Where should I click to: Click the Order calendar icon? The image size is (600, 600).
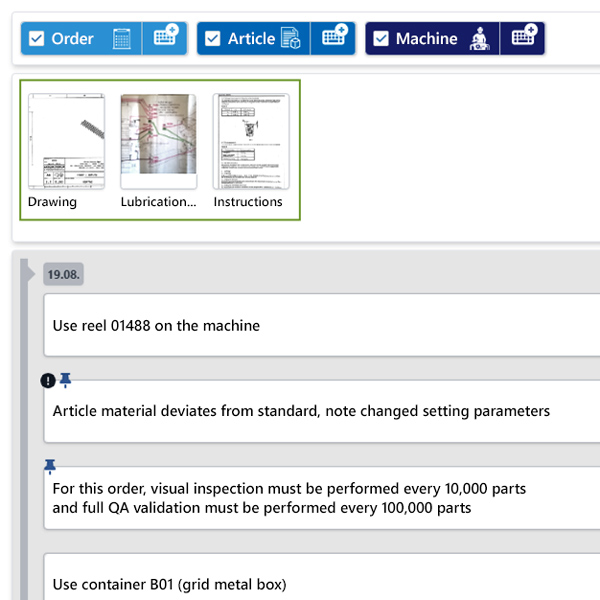[x=121, y=39]
